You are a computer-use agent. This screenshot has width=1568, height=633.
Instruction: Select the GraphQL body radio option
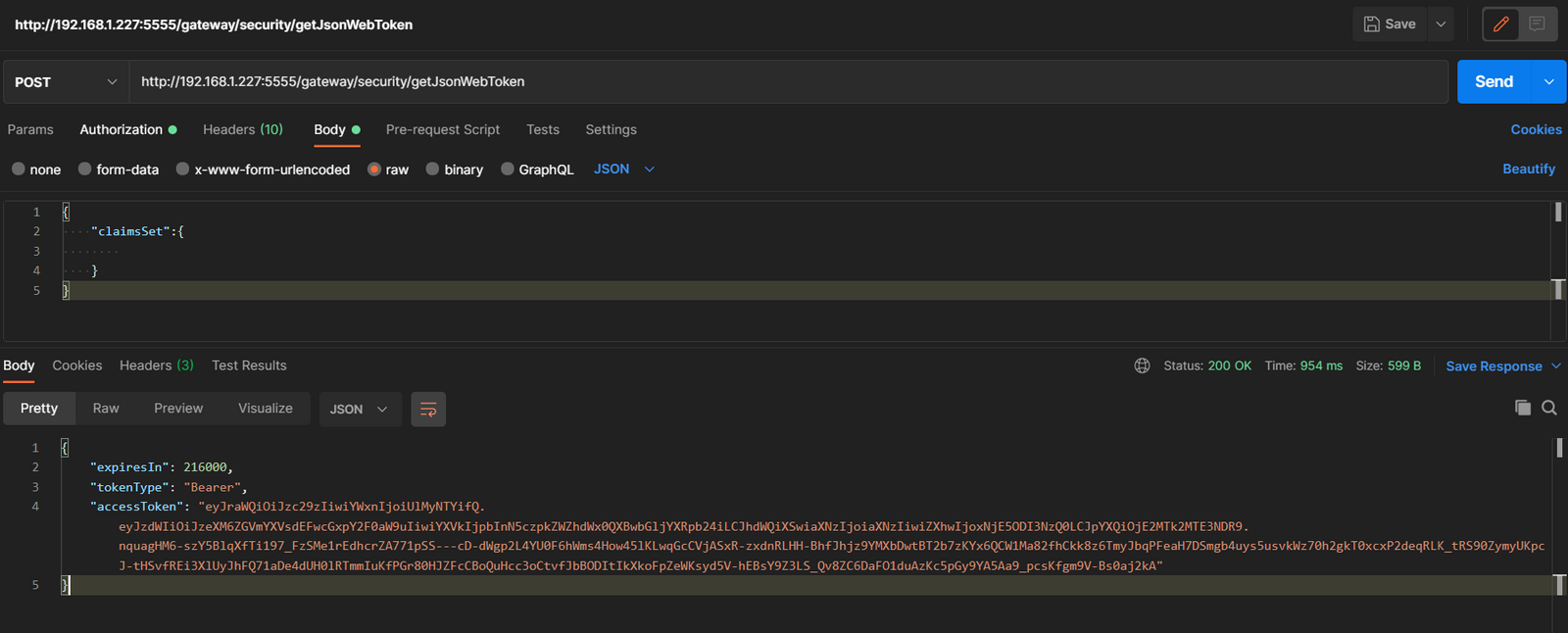(508, 170)
